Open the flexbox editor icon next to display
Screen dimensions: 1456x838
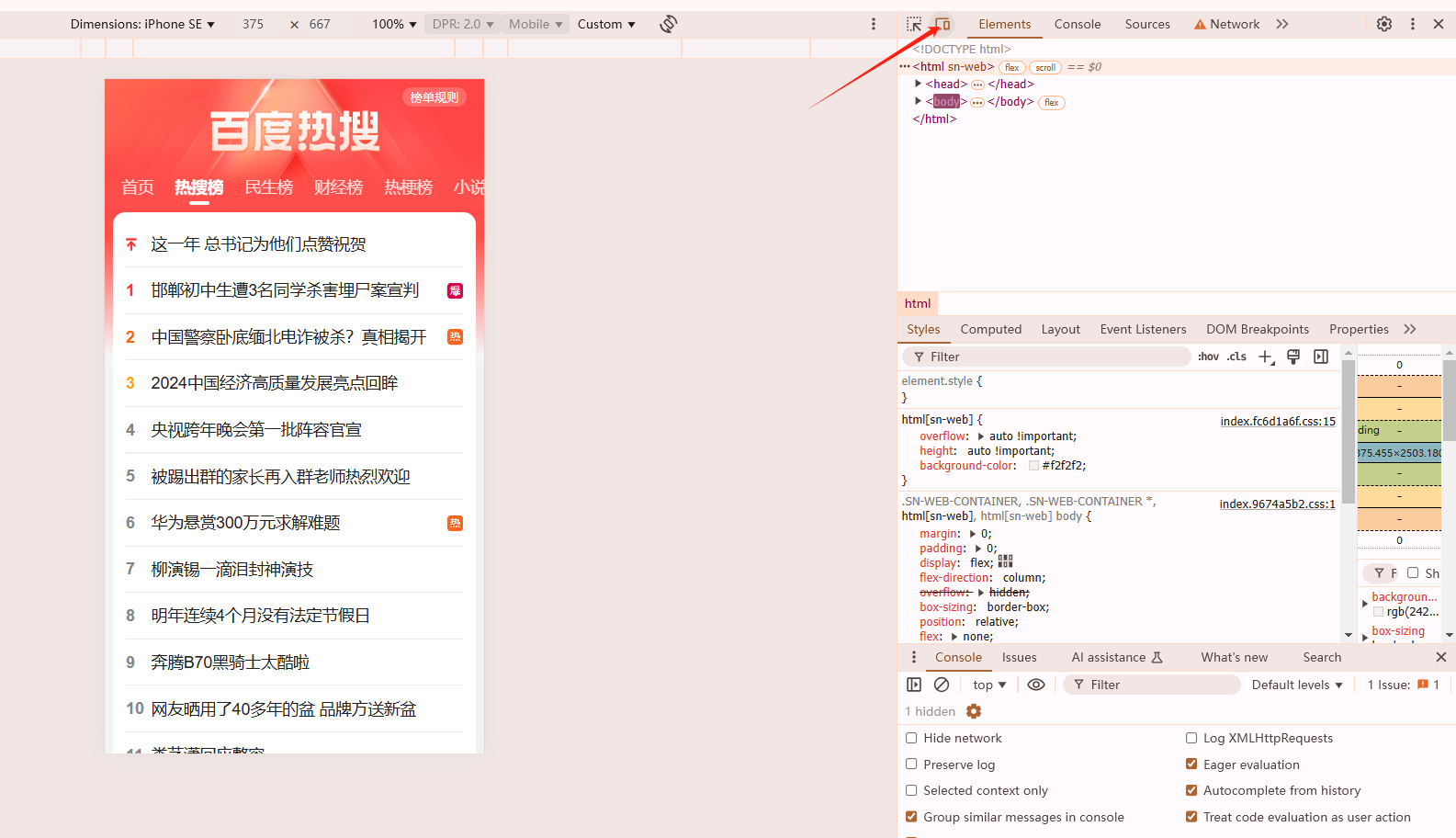(1006, 561)
